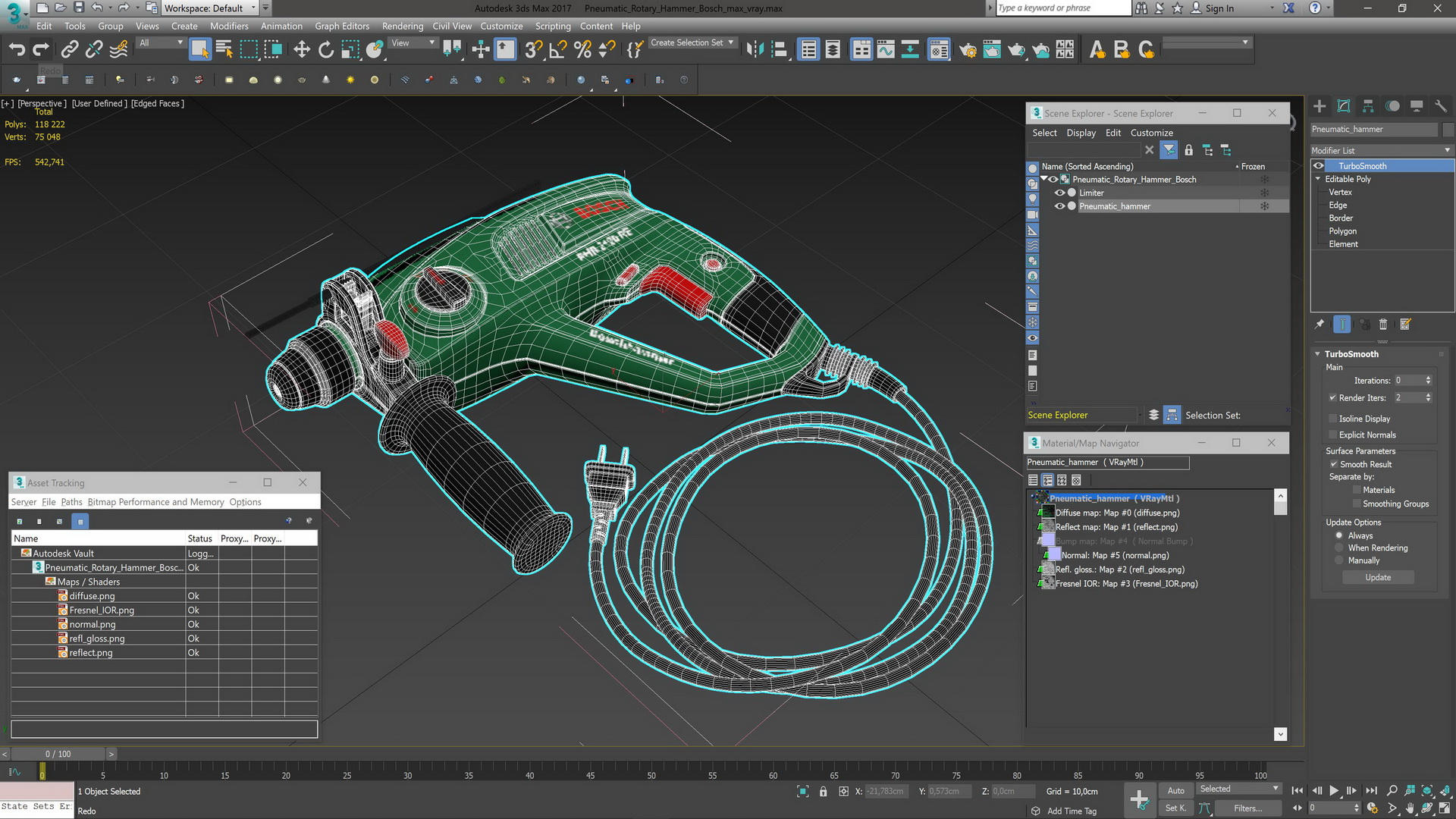Click Add Time Tag label
The width and height of the screenshot is (1456, 819).
pyautogui.click(x=1072, y=811)
